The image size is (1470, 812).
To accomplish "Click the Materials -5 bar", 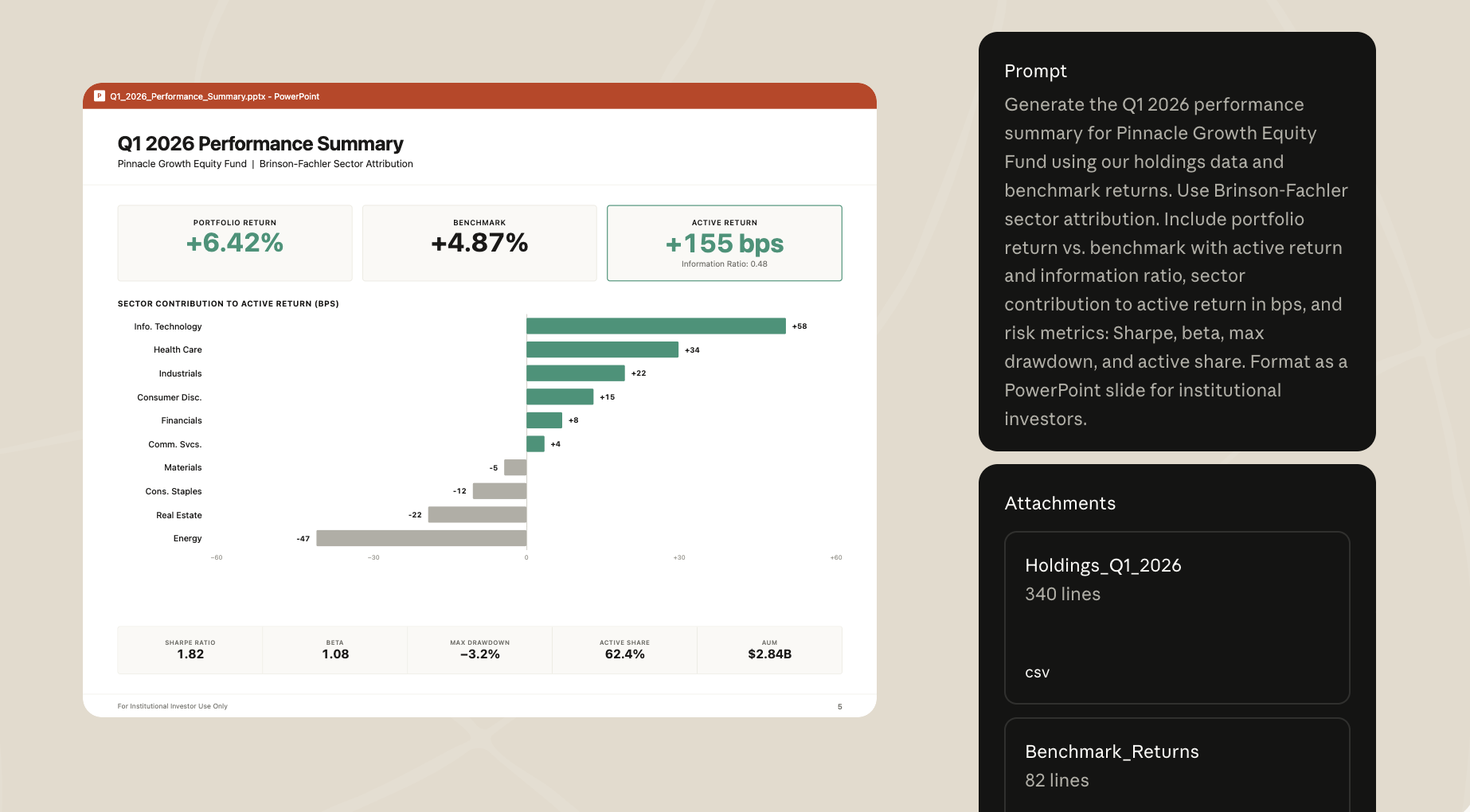I will (x=515, y=467).
